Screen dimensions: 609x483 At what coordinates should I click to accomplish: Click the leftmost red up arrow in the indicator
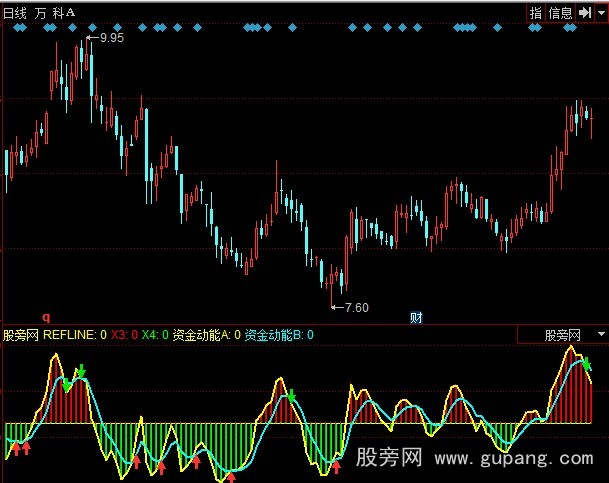pos(15,451)
